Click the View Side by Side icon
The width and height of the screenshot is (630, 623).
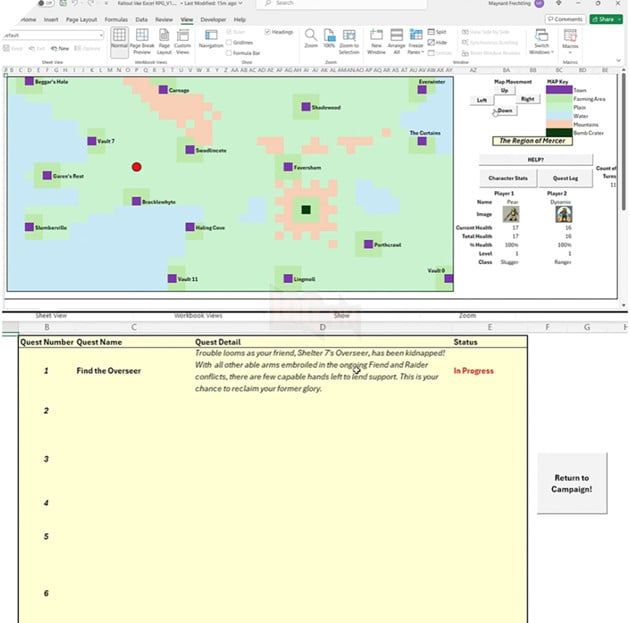coord(465,32)
